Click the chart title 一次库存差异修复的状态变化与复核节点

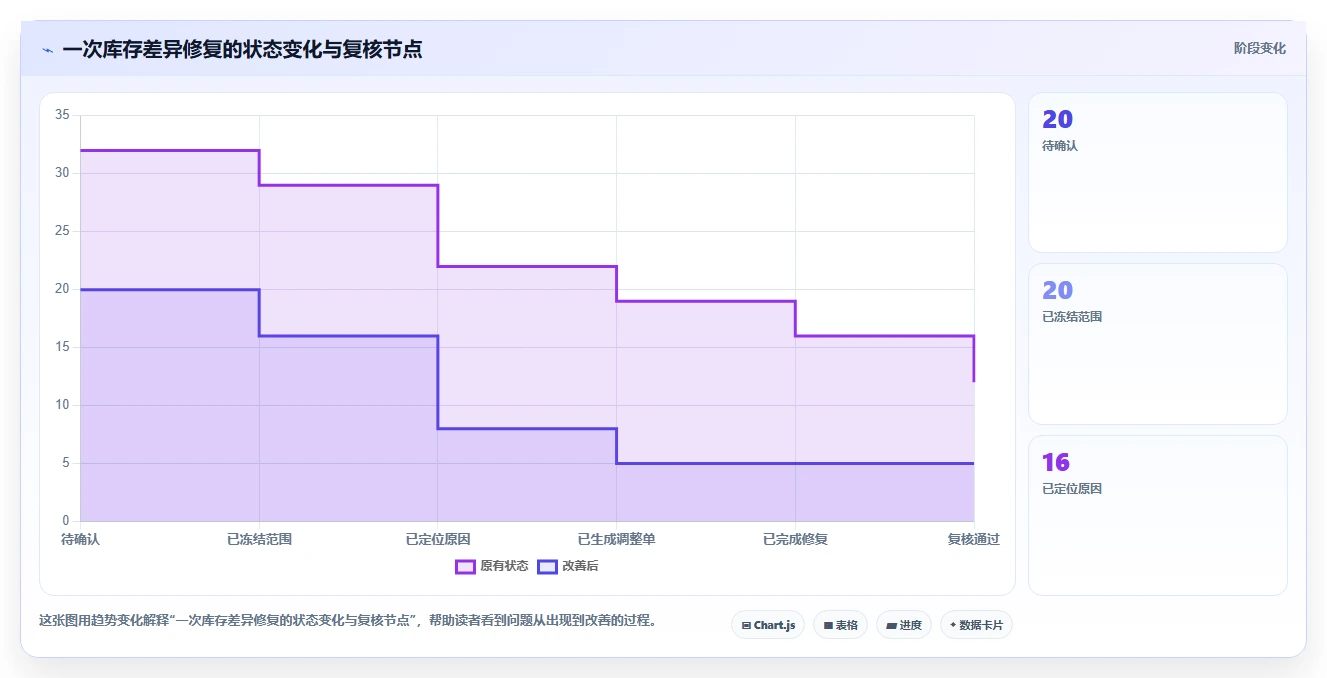click(x=242, y=49)
